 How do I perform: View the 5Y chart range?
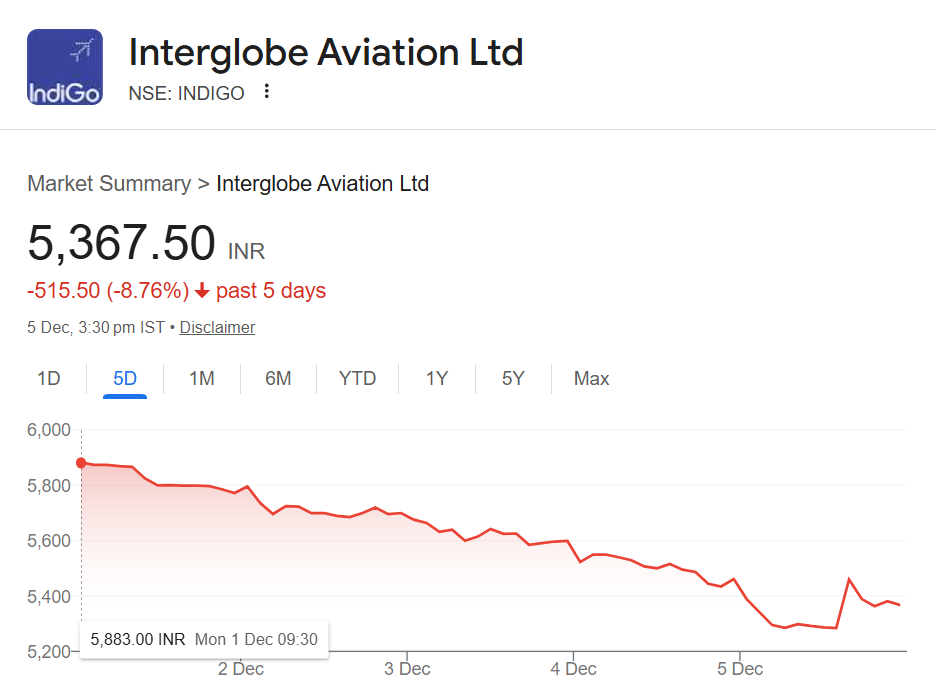(x=513, y=379)
